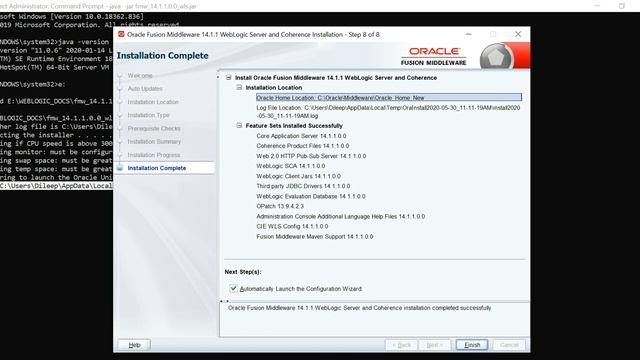Image resolution: width=640 pixels, height=360 pixels.
Task: Select Core Application Server 14.1.1.0.0
Action: coord(301,136)
